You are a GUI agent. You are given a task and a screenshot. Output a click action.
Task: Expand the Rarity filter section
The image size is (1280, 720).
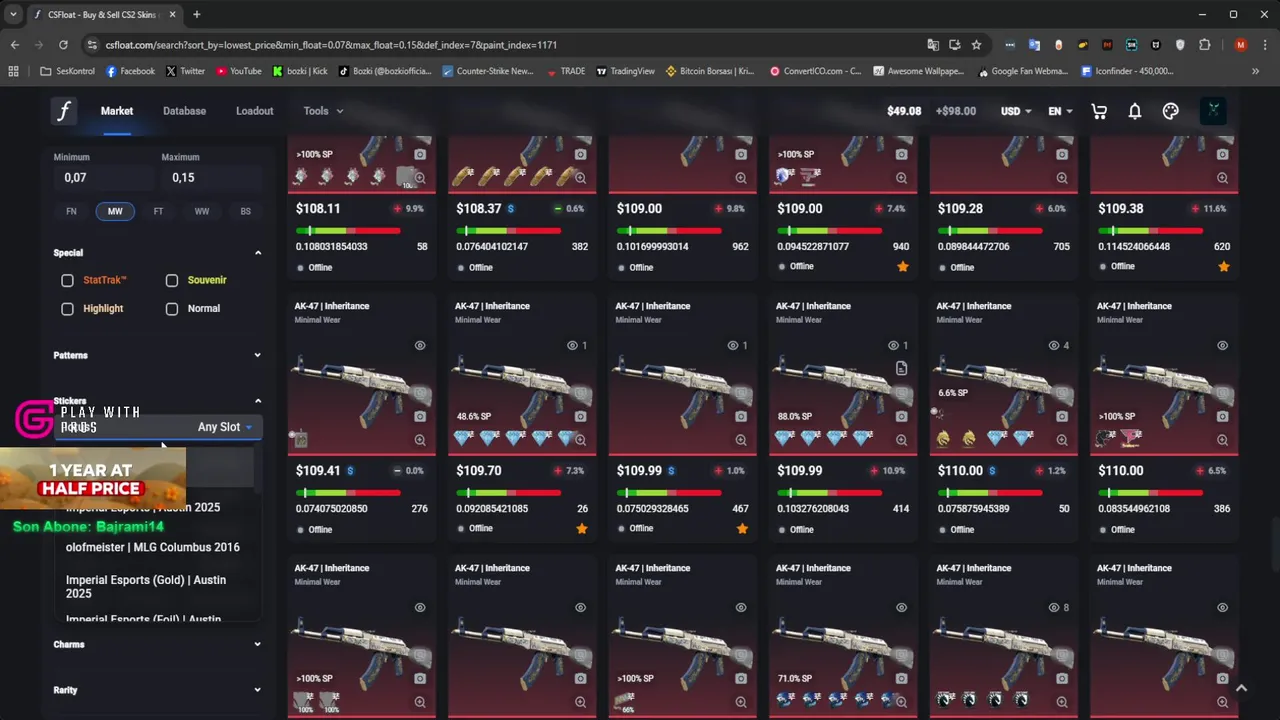click(258, 690)
